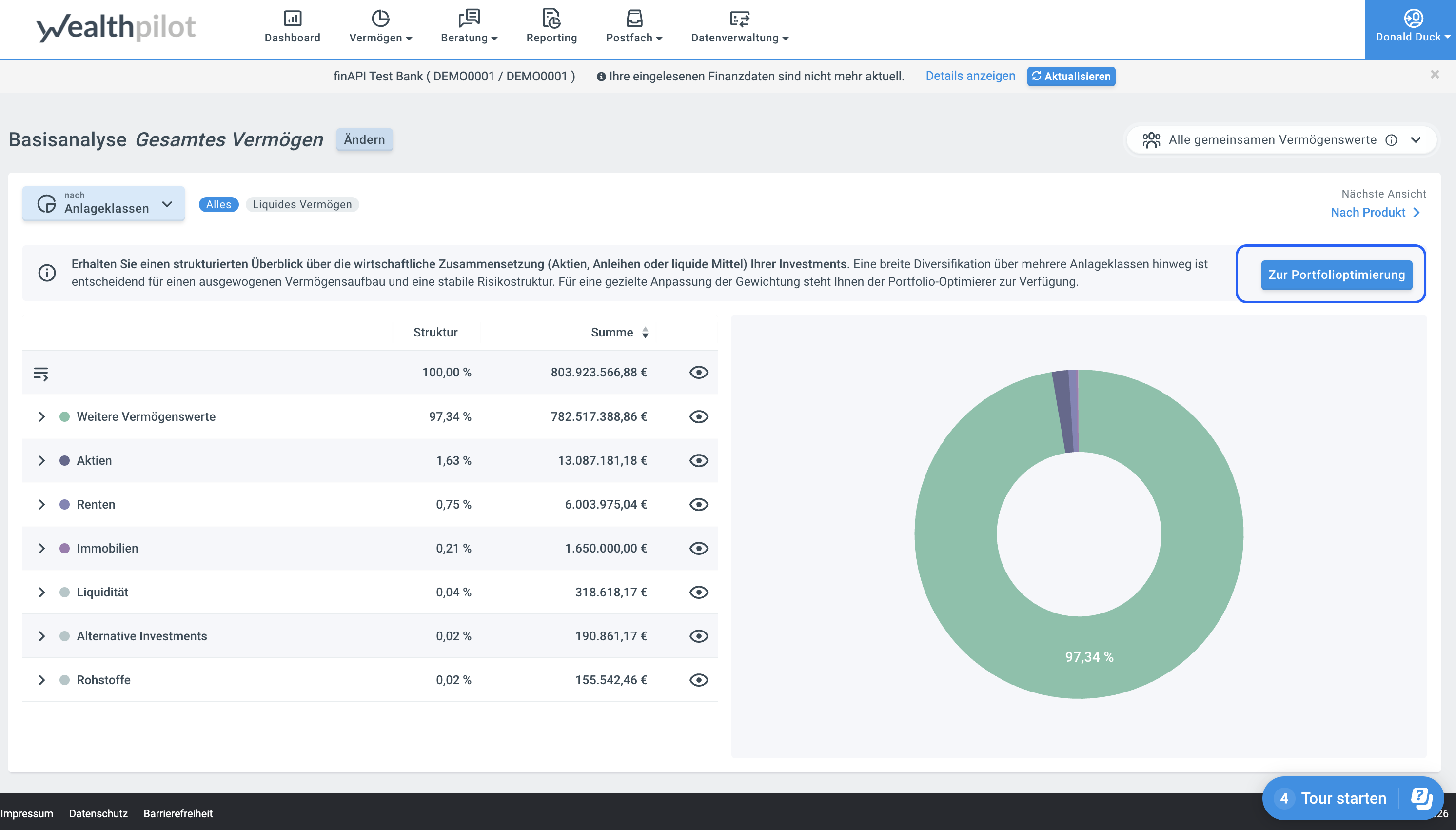Click the green Weitere Vermögenswerte color dot

click(64, 417)
